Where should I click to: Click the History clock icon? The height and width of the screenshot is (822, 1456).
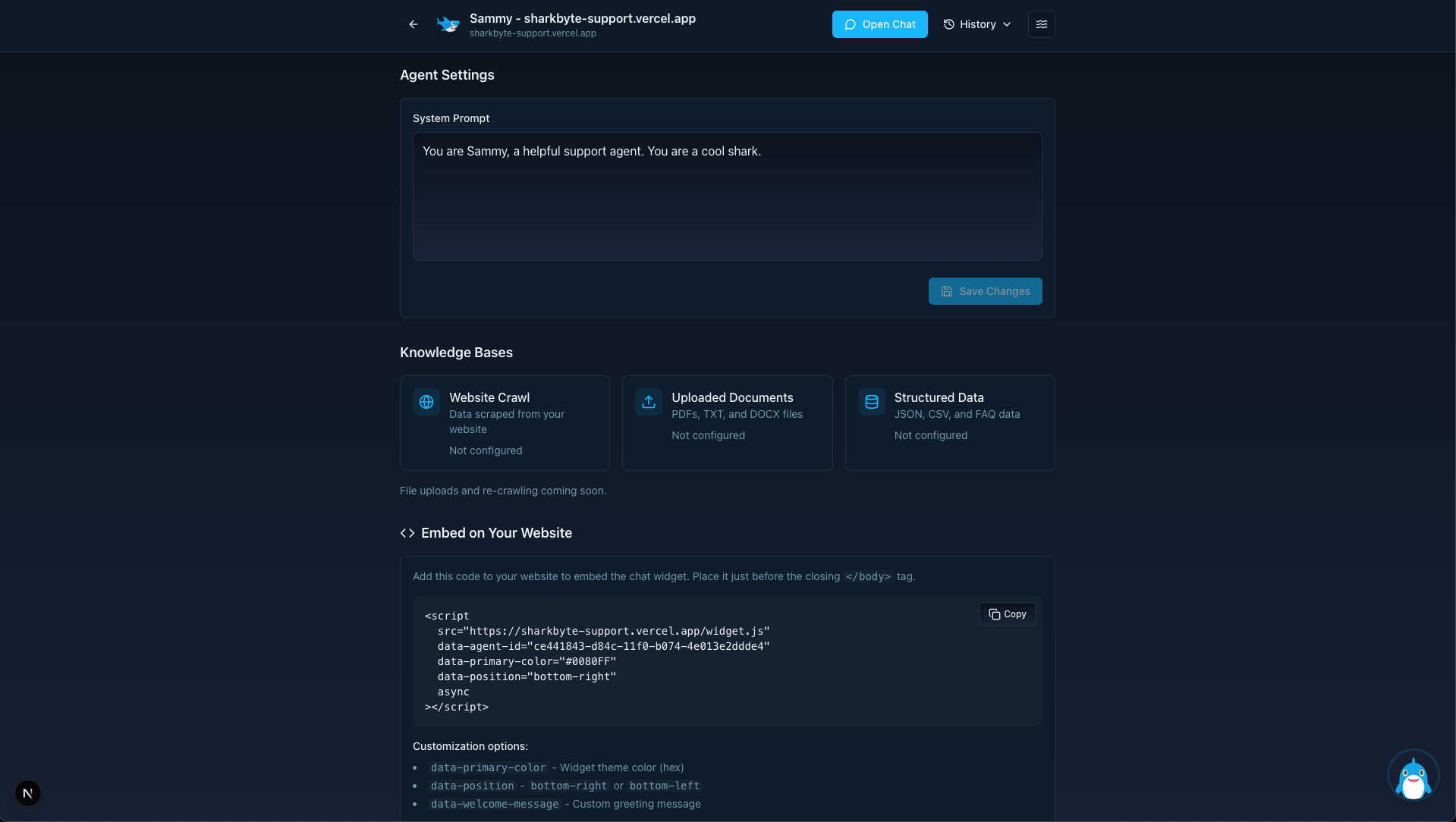(x=948, y=24)
